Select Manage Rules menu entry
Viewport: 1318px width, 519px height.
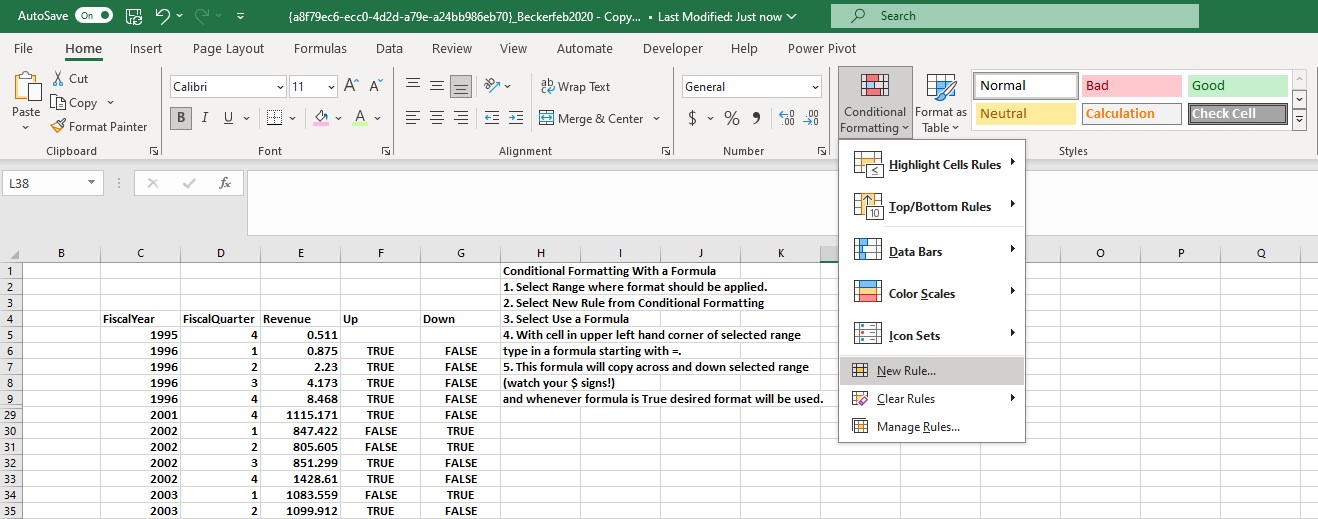(917, 427)
